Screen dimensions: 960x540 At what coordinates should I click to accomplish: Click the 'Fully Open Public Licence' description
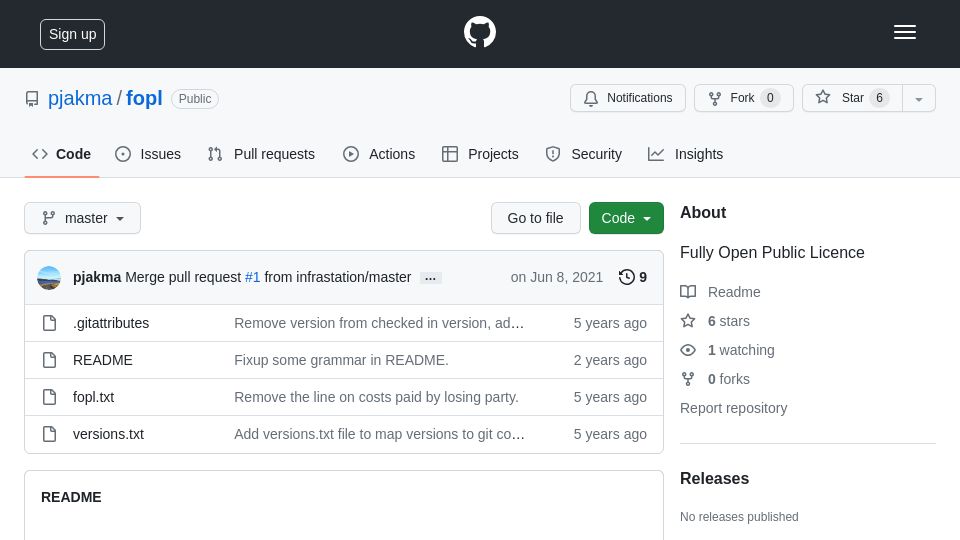(x=772, y=252)
